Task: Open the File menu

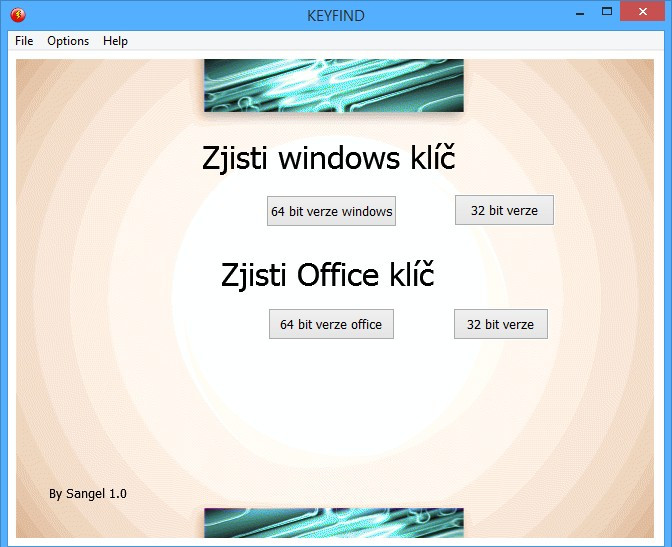Action: tap(24, 41)
